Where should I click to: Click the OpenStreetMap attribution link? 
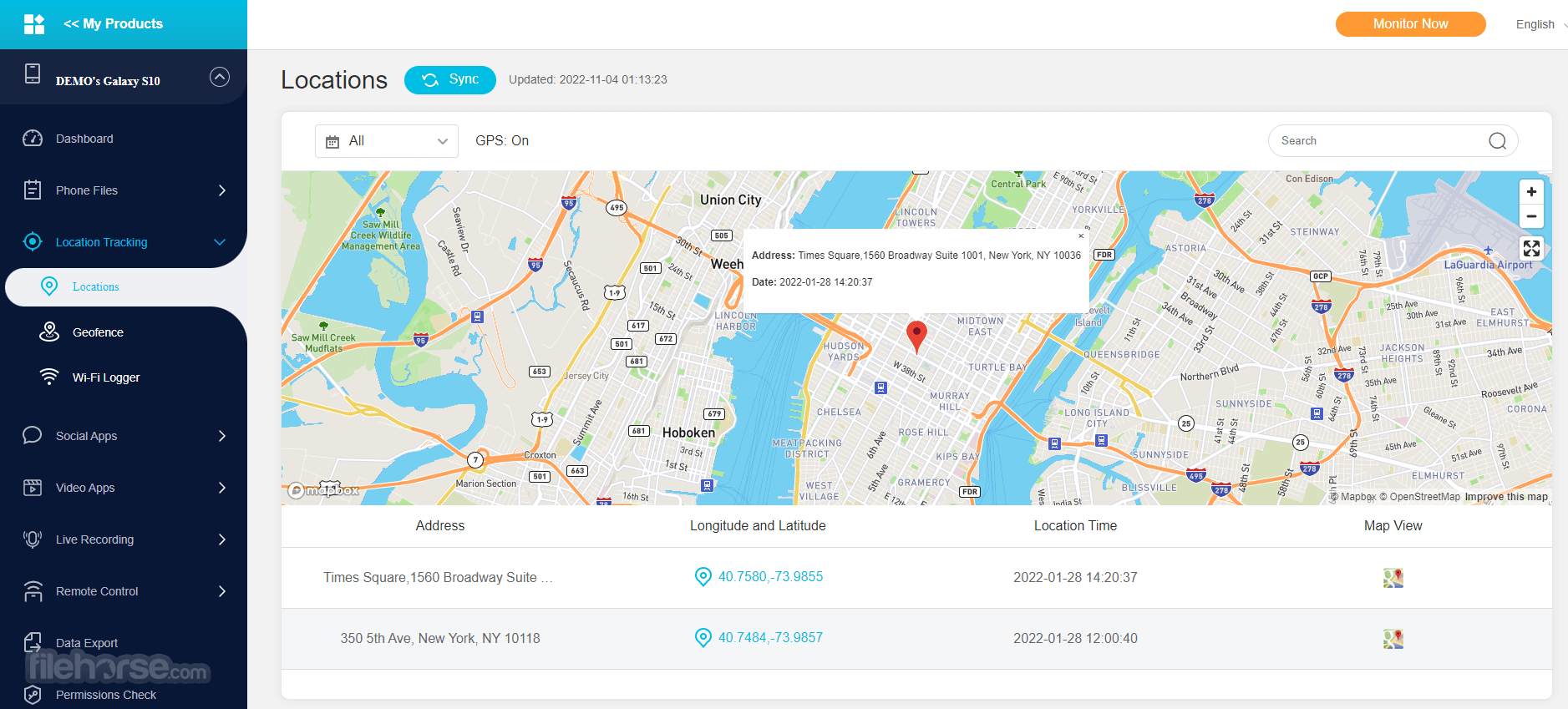coord(1420,497)
